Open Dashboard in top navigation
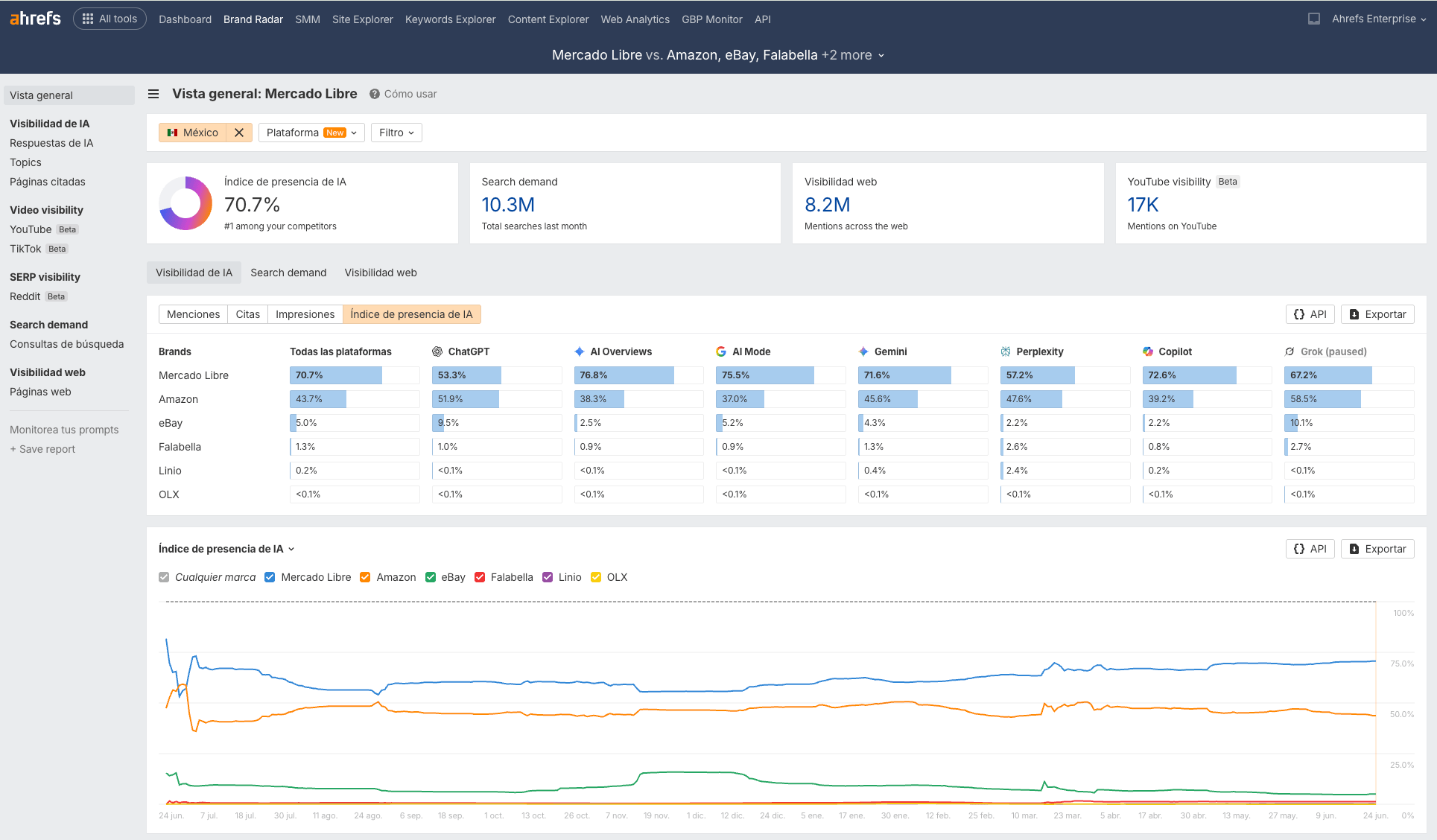The width and height of the screenshot is (1437, 840). click(185, 19)
